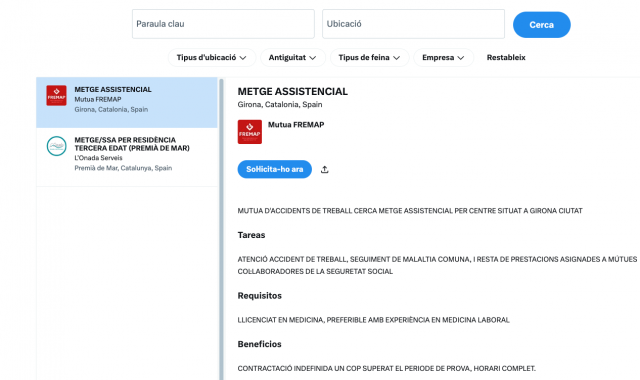Focus the Ubicació input field

pyautogui.click(x=413, y=24)
